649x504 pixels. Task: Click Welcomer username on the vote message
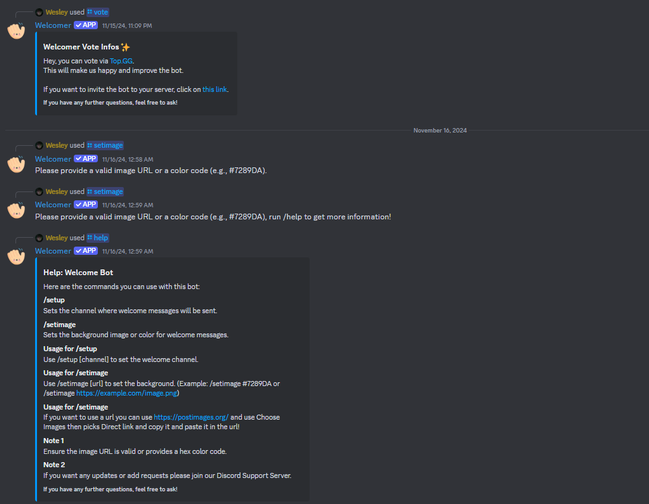[53, 25]
